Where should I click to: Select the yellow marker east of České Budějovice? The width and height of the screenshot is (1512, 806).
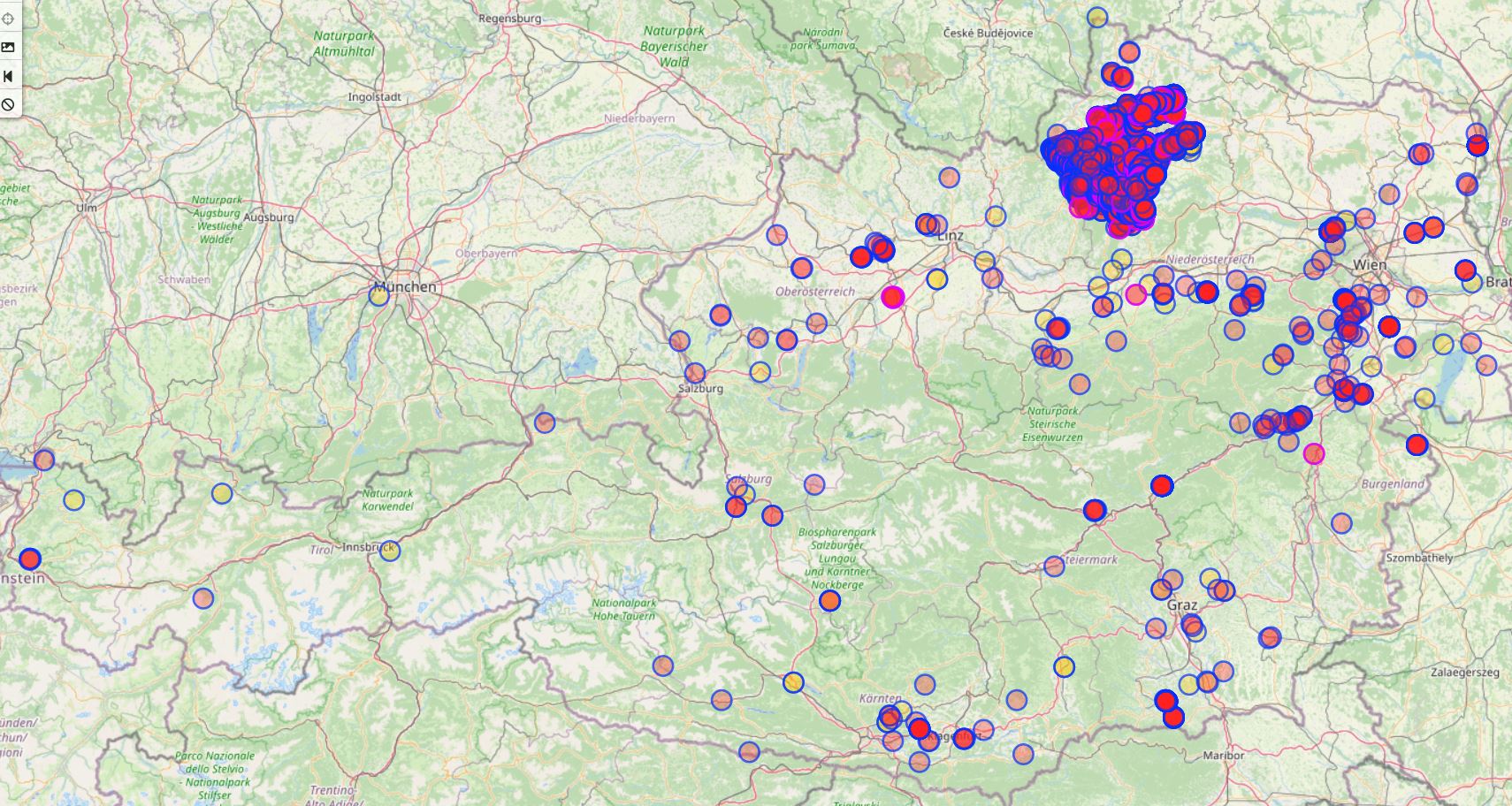1097,17
